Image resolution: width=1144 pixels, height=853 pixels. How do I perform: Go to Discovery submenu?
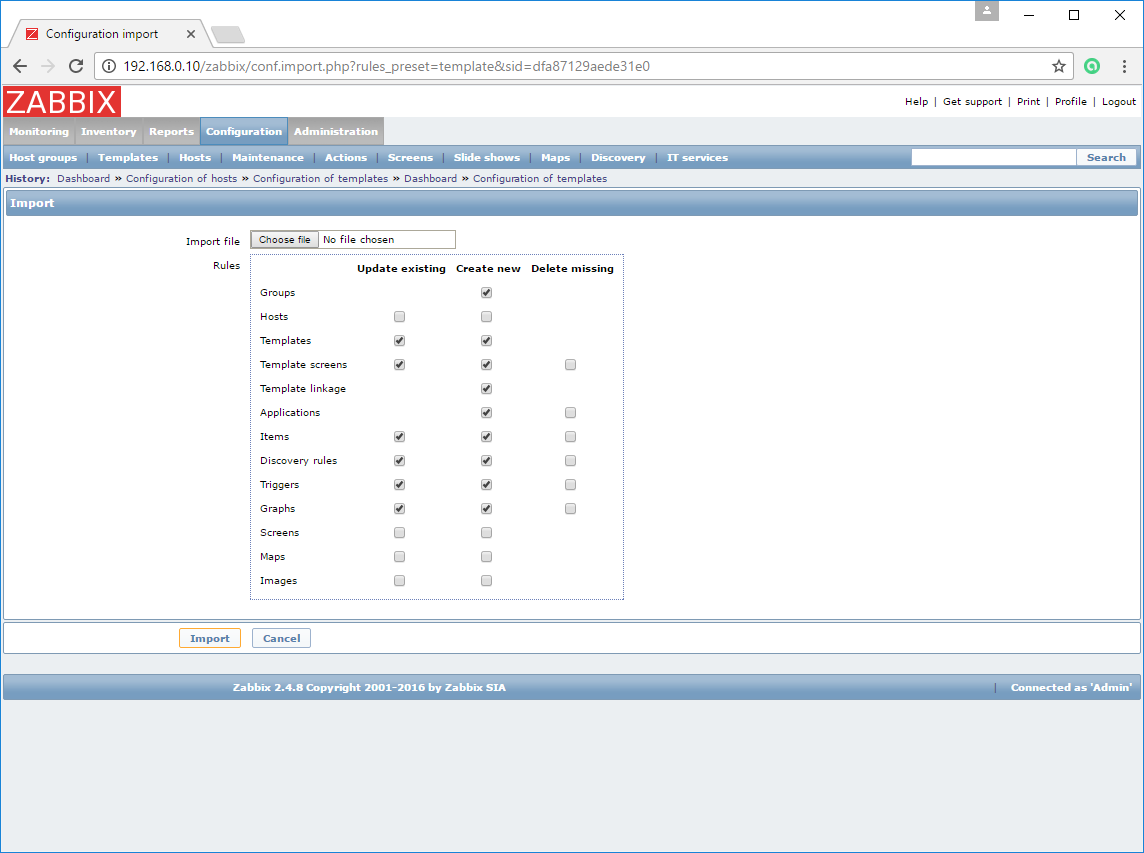coord(618,158)
